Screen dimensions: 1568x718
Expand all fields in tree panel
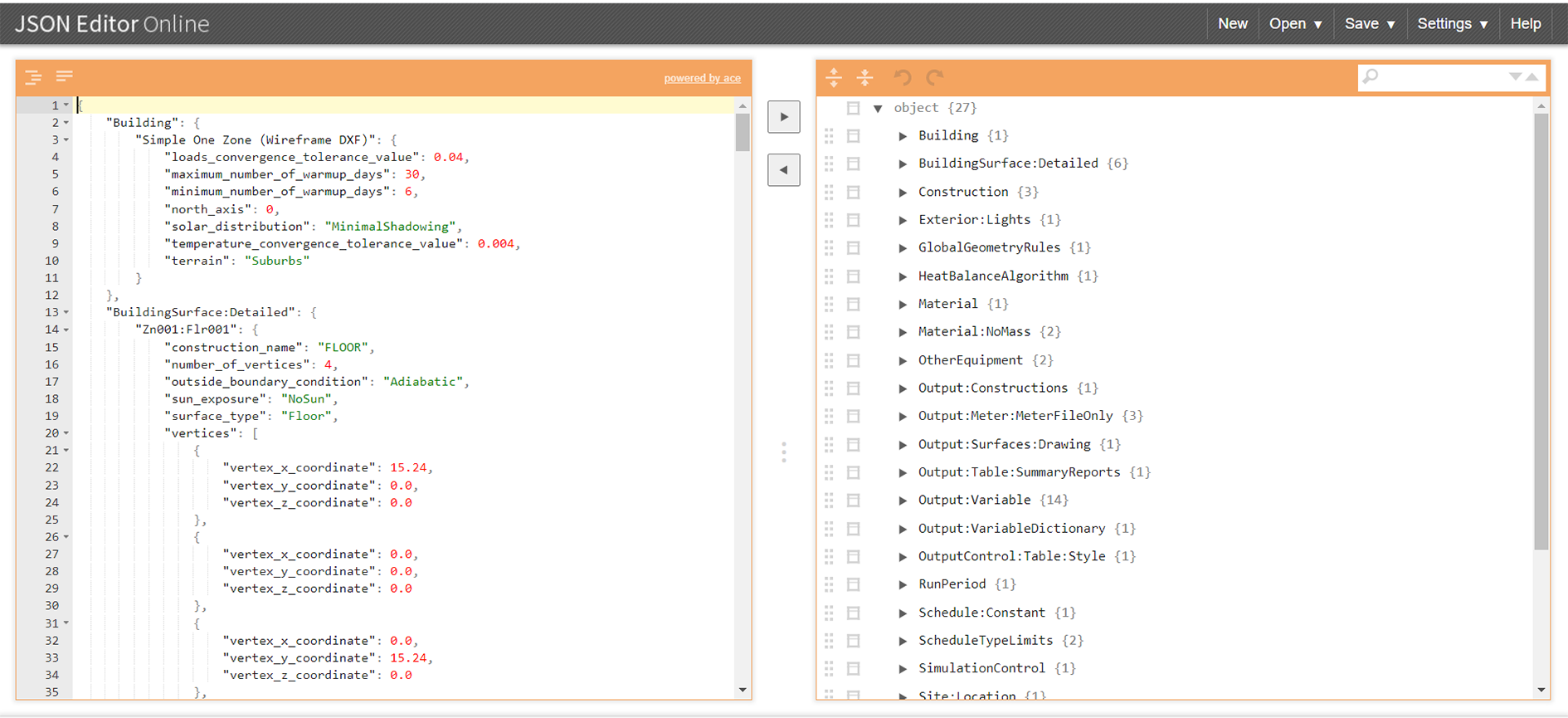point(834,77)
